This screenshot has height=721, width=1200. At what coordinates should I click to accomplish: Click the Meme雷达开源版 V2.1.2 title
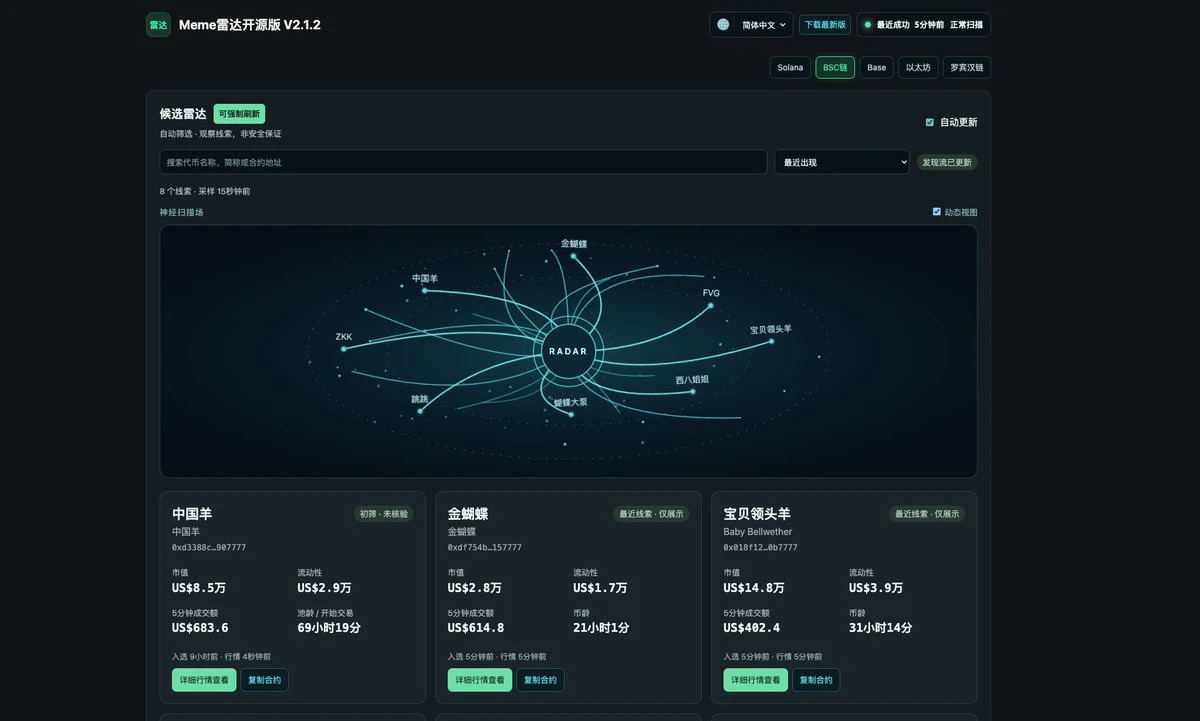tap(250, 25)
